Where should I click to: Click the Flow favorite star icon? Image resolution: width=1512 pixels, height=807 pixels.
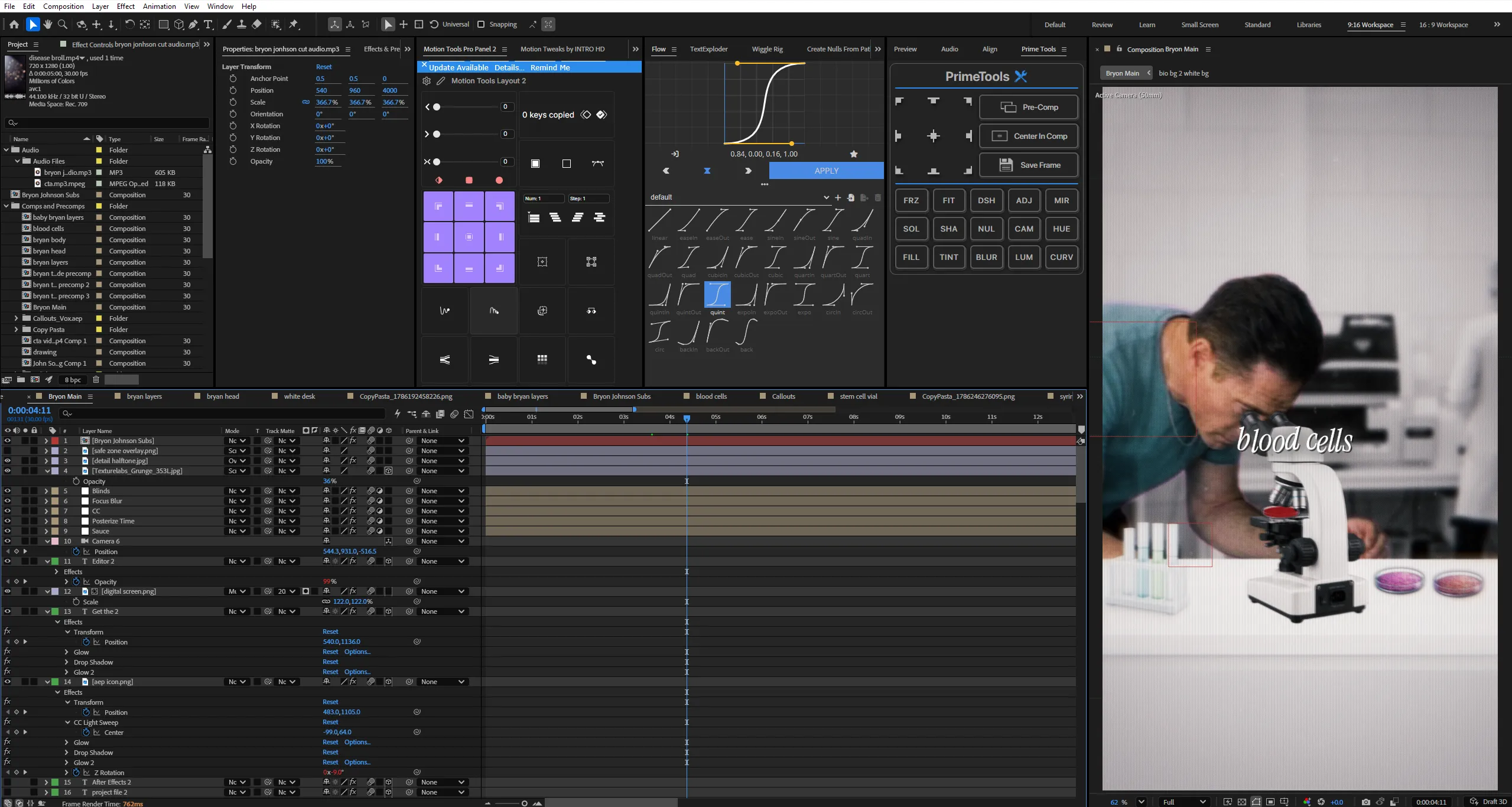(854, 154)
